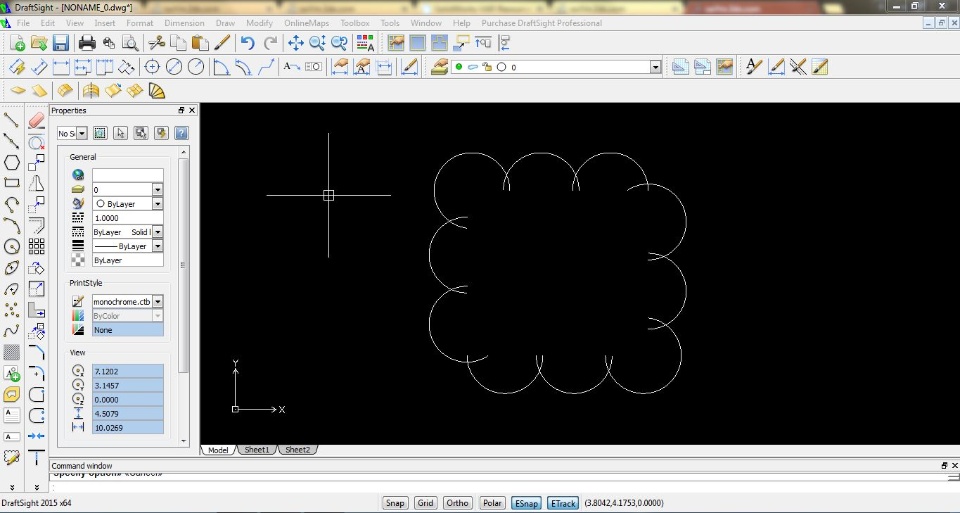Click the Properties panel vertical scrollbar
This screenshot has width=960, height=513.
tap(183, 265)
